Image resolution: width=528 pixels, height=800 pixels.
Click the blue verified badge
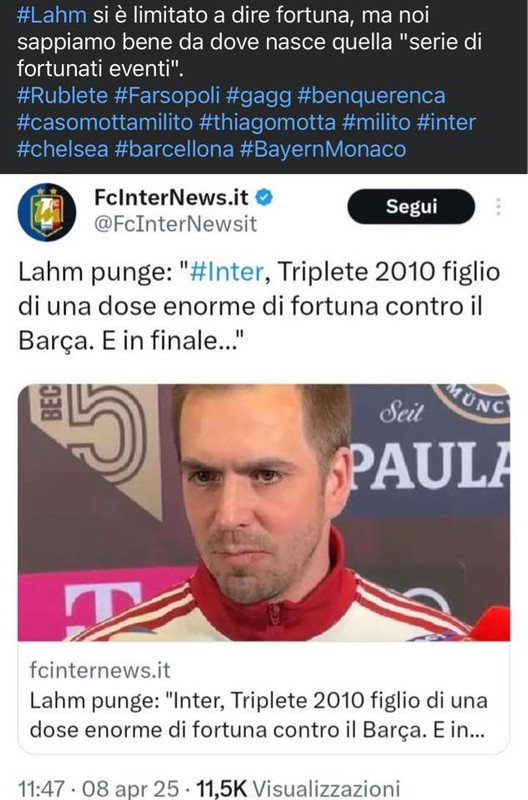click(x=264, y=197)
